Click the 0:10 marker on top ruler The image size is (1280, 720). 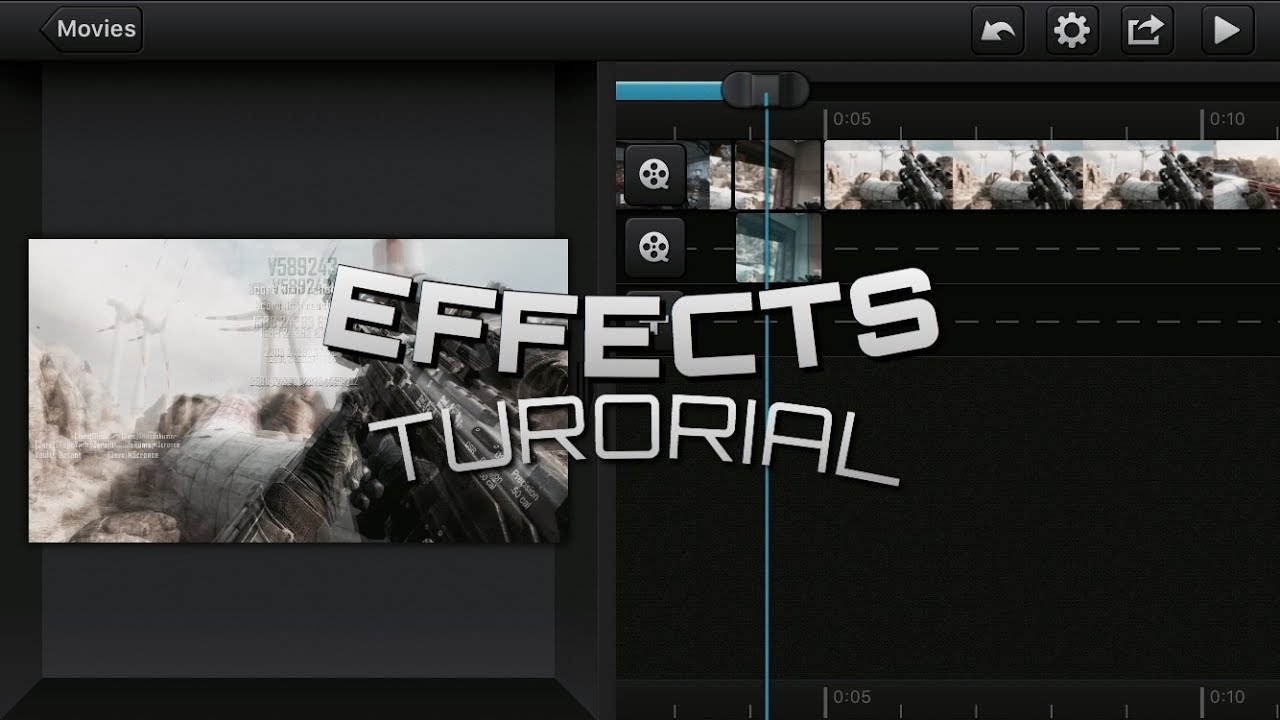pos(1227,119)
